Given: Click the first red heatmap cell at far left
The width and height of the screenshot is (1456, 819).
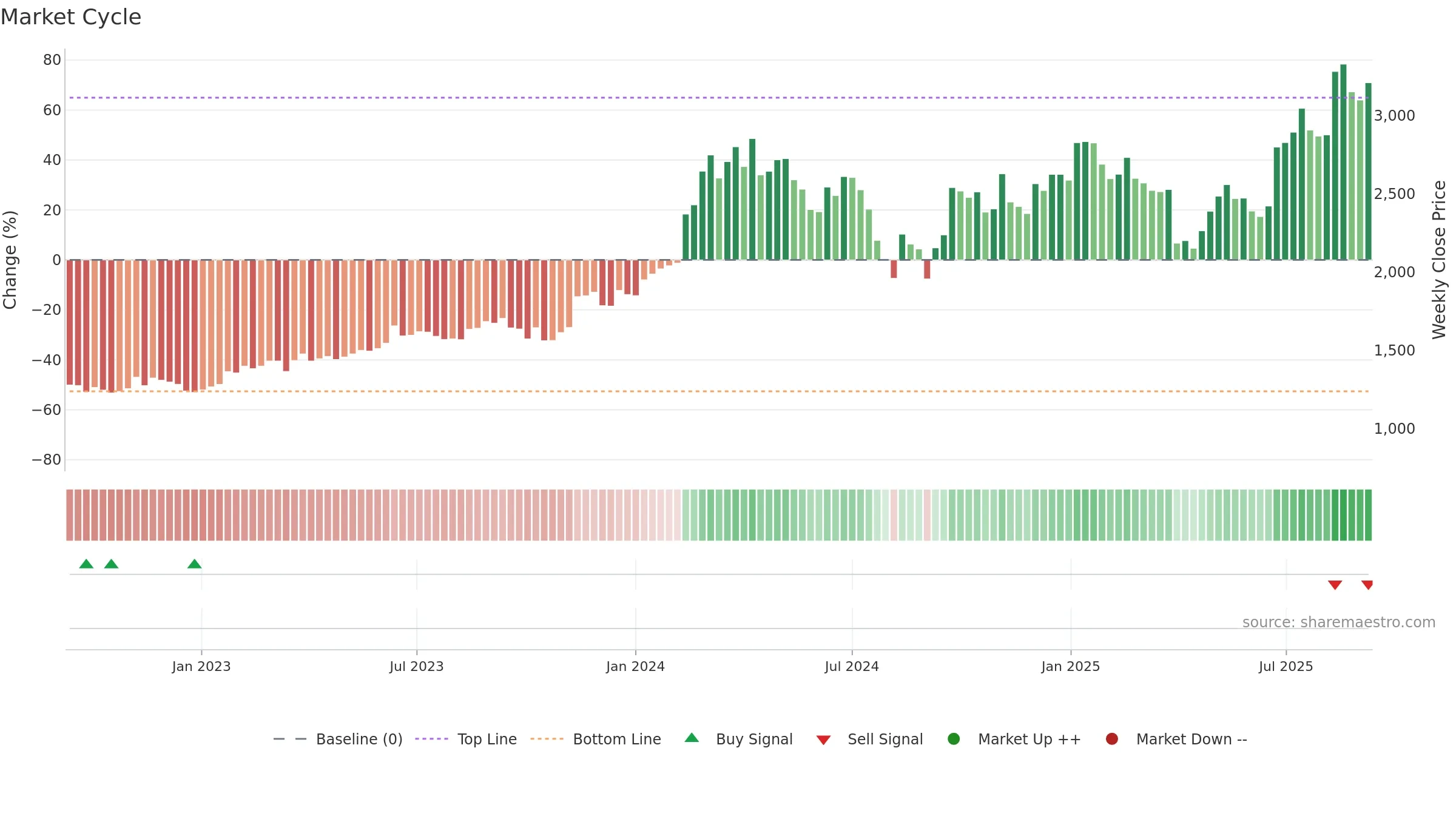Looking at the screenshot, I should (70, 514).
